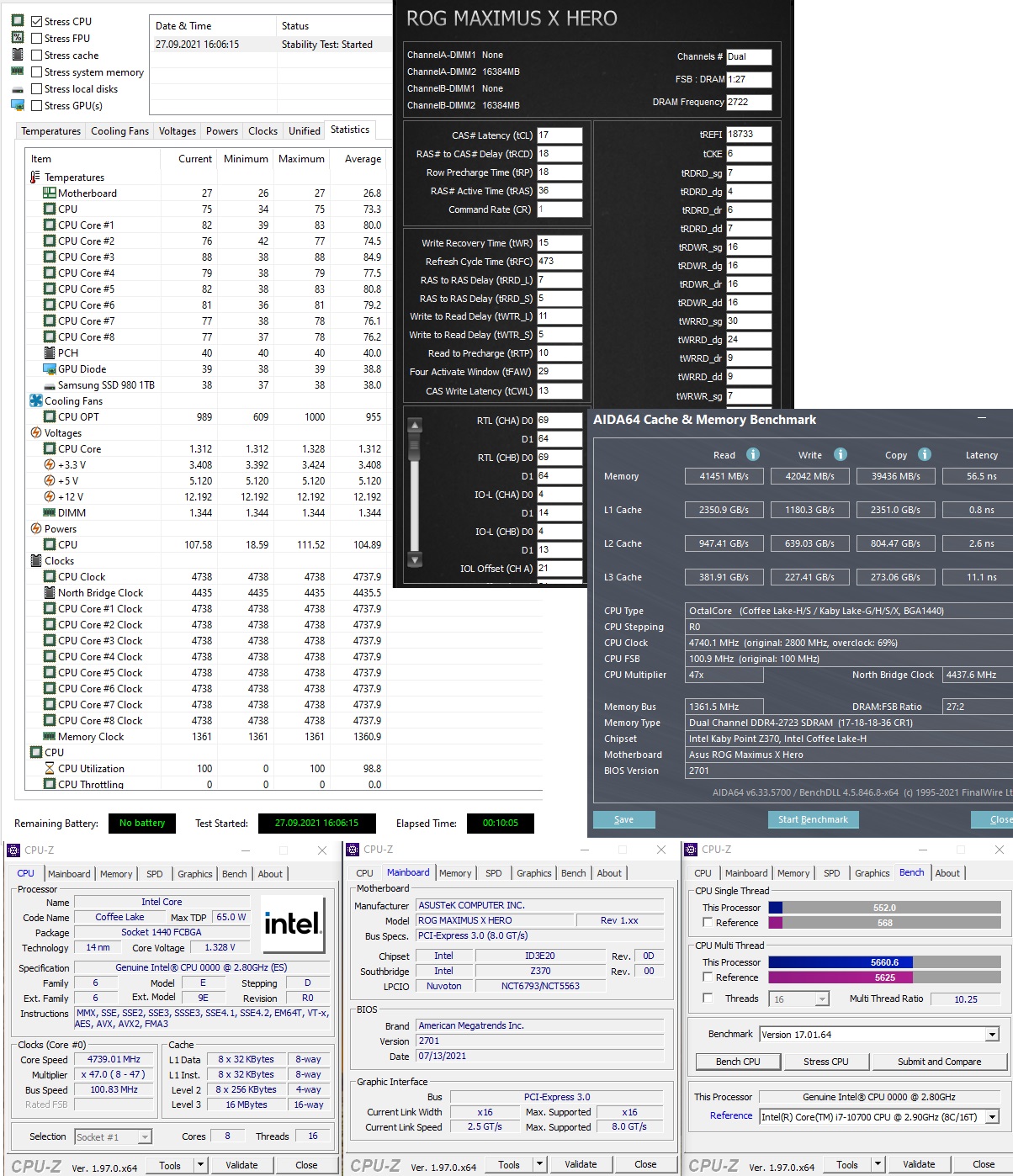
Task: Click the info icon next to Read
Action: (x=753, y=454)
